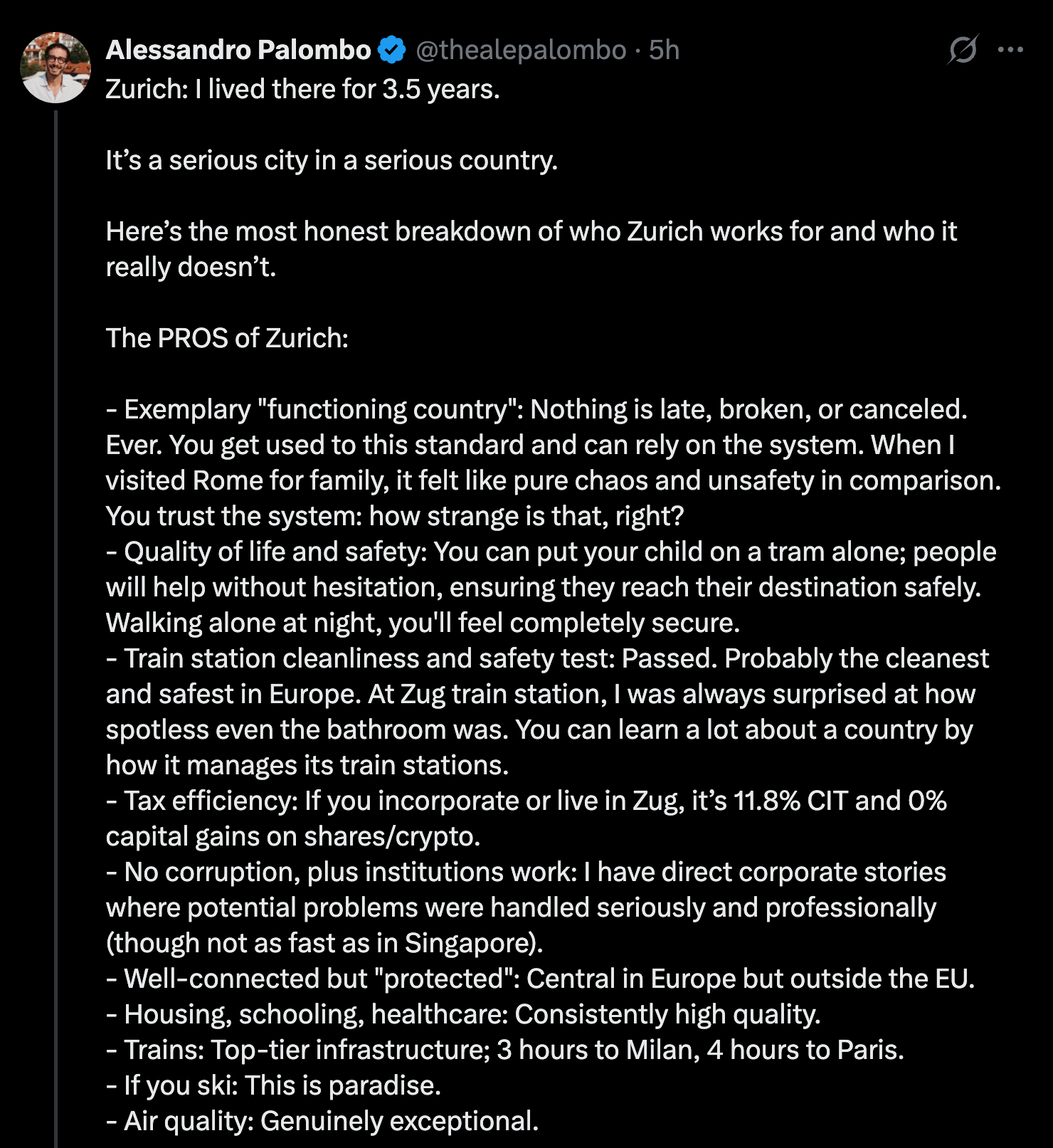The height and width of the screenshot is (1148, 1053).
Task: Click the 'If you ski: This is paradise' line
Action: (x=274, y=1085)
